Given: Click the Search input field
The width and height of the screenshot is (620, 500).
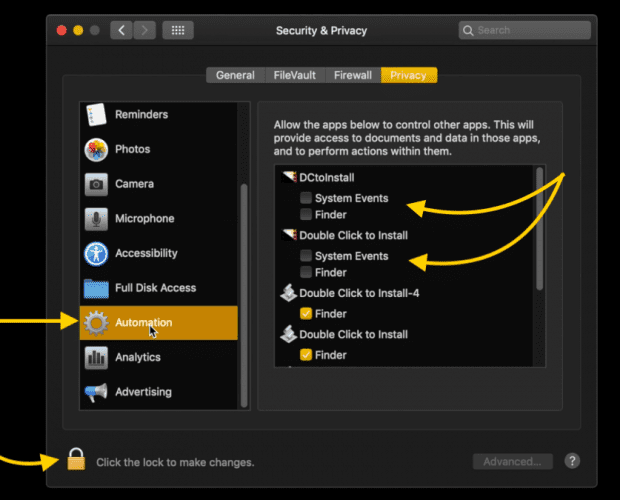Looking at the screenshot, I should coord(525,30).
